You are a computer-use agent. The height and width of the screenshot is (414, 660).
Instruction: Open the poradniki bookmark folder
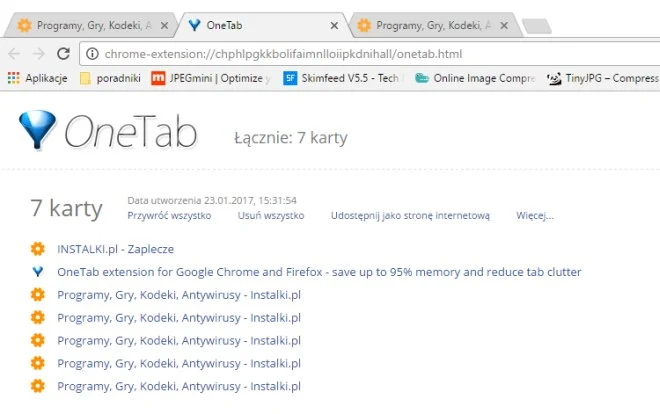111,78
